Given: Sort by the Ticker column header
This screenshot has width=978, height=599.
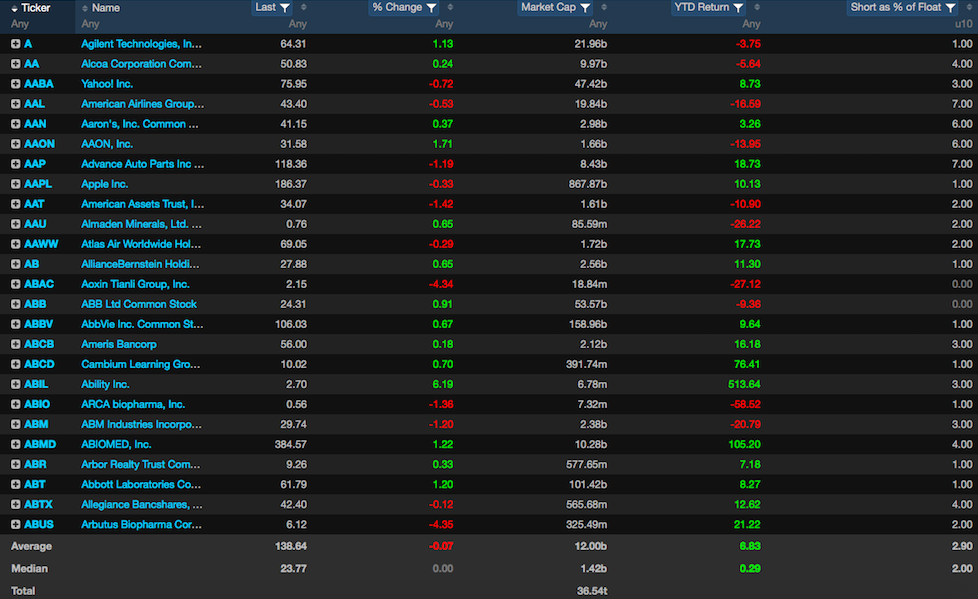Looking at the screenshot, I should tap(36, 8).
